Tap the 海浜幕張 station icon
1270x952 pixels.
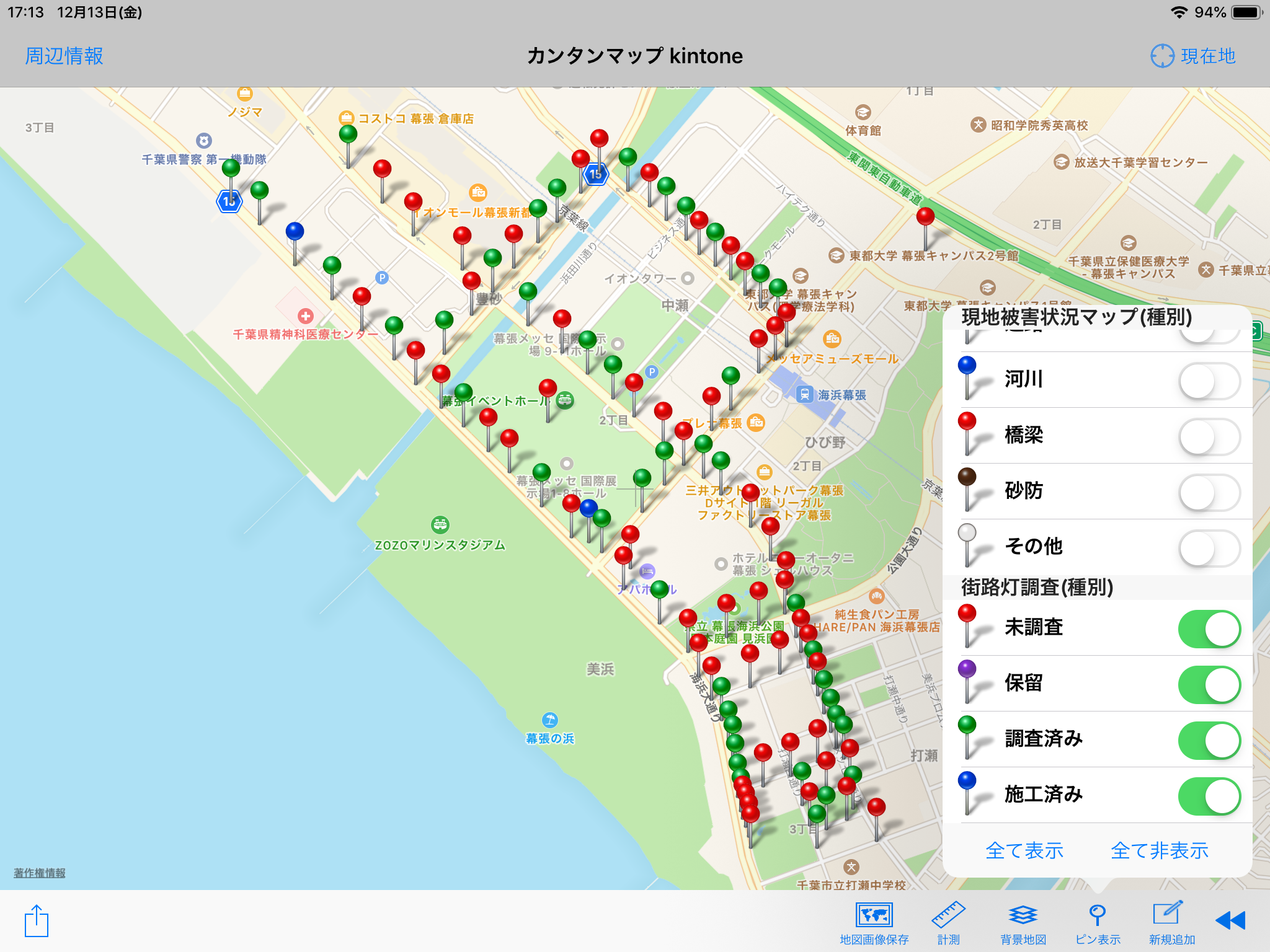point(804,394)
